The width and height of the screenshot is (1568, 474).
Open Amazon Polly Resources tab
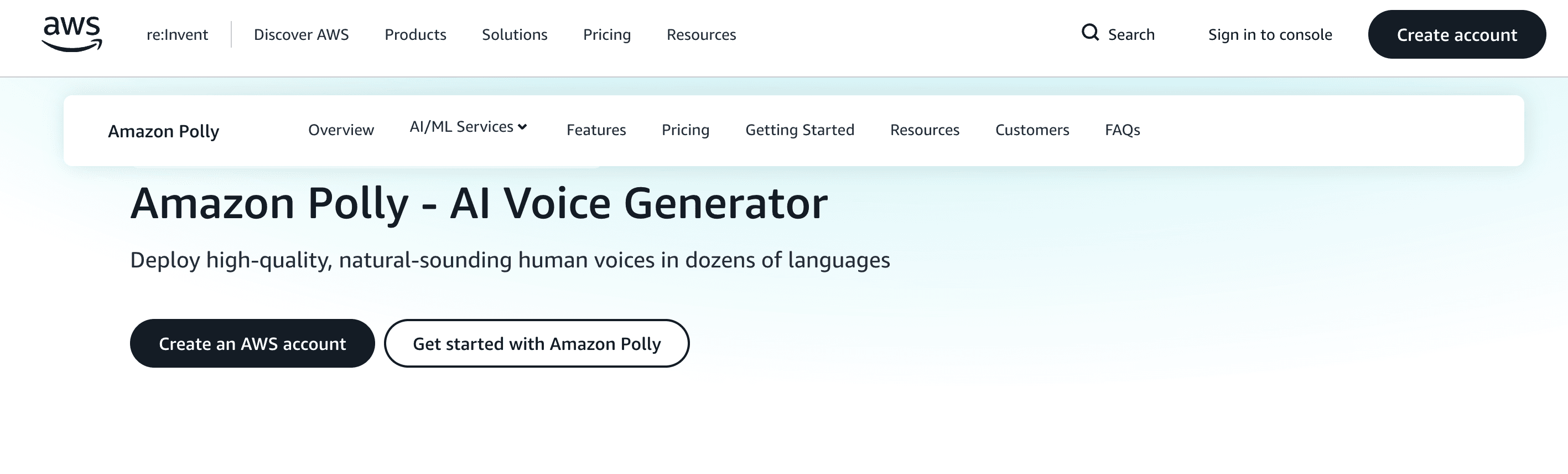[925, 130]
